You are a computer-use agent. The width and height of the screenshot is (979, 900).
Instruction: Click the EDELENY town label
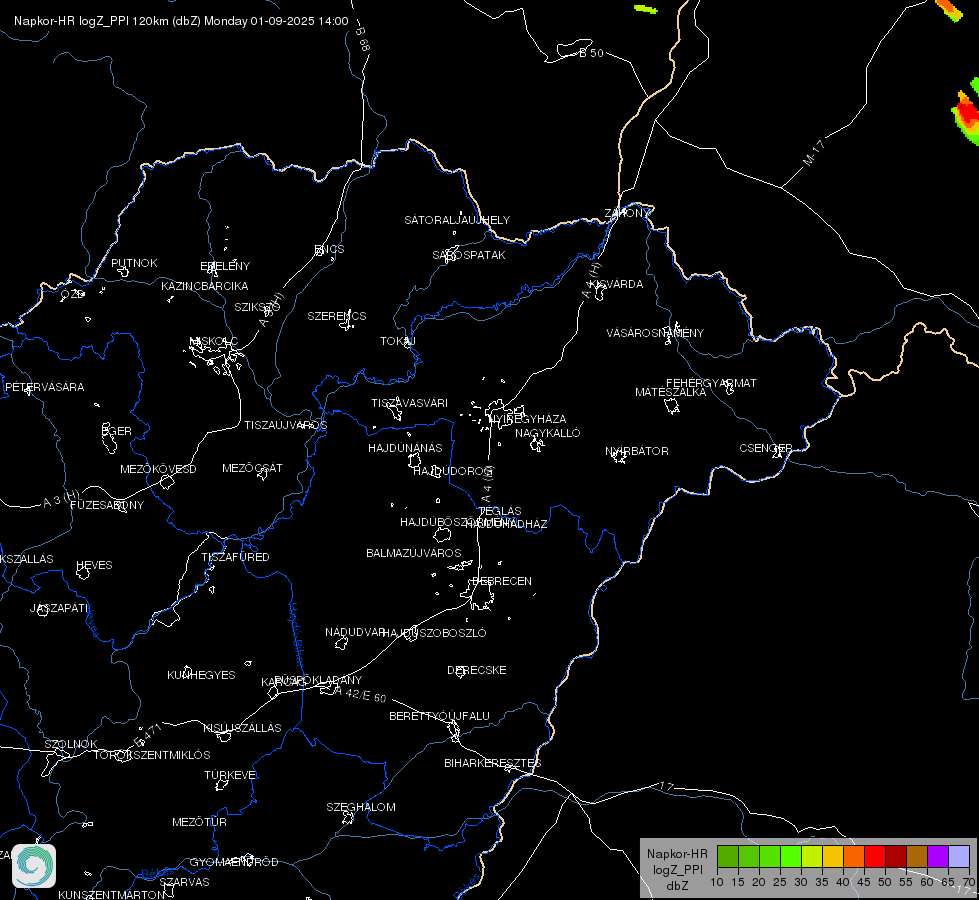point(225,265)
